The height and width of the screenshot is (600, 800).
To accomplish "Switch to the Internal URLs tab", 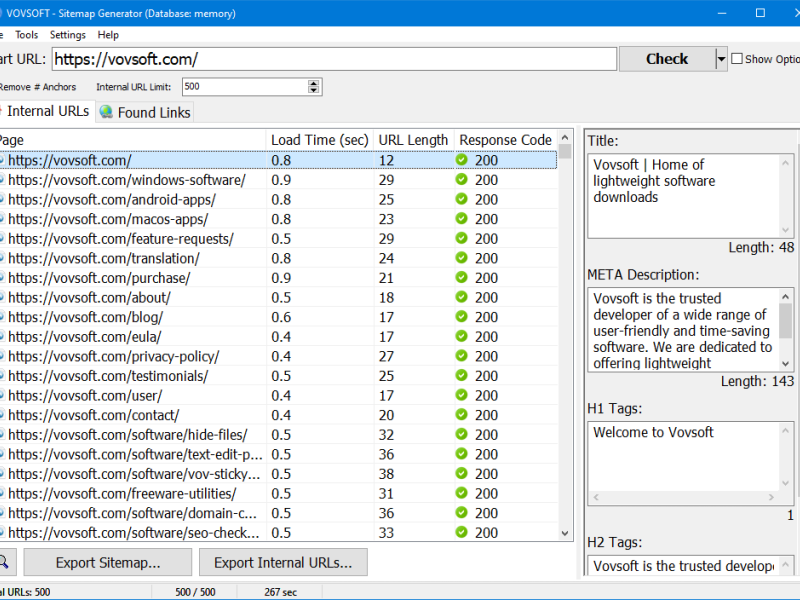I will [x=46, y=111].
